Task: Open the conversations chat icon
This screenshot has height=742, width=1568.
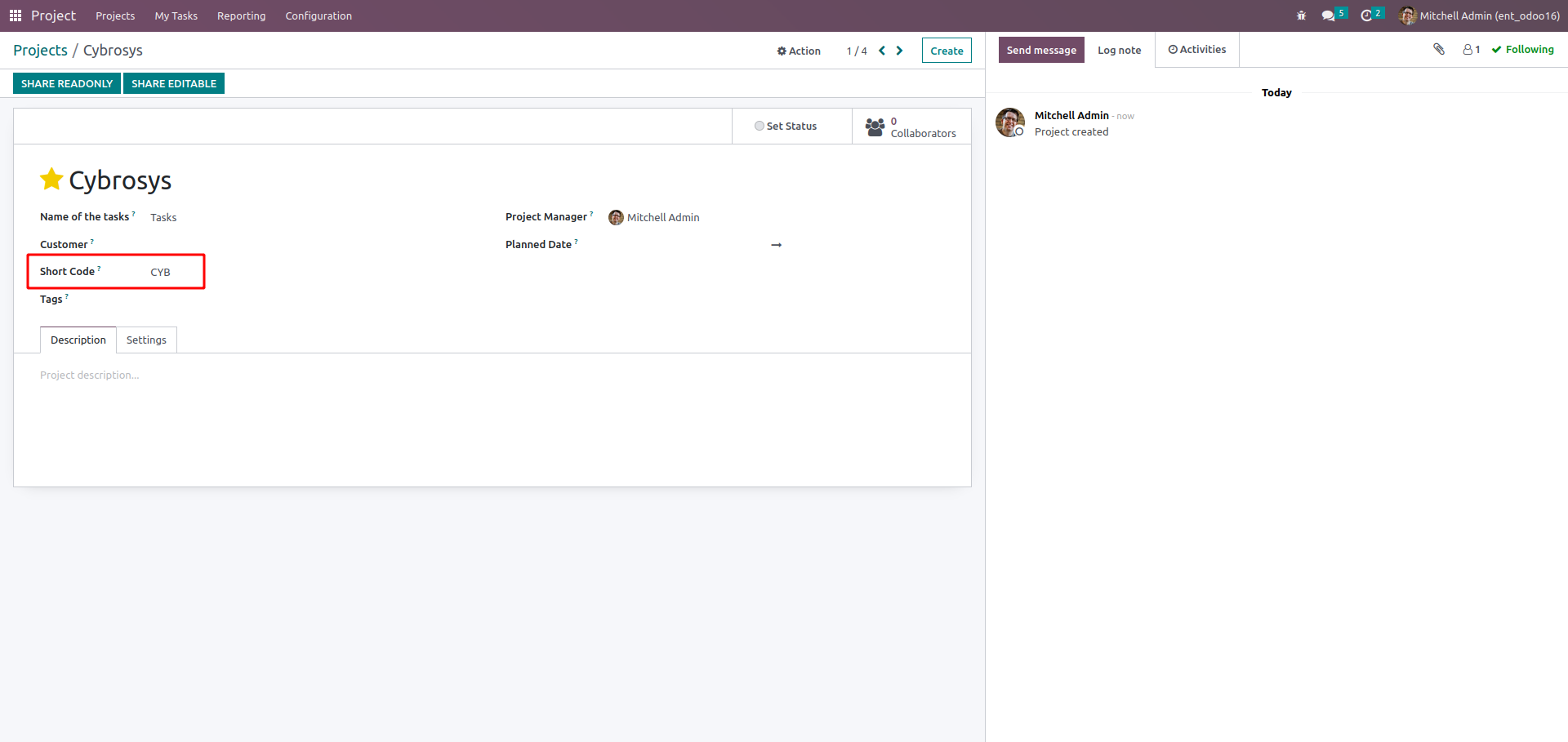Action: point(1328,16)
